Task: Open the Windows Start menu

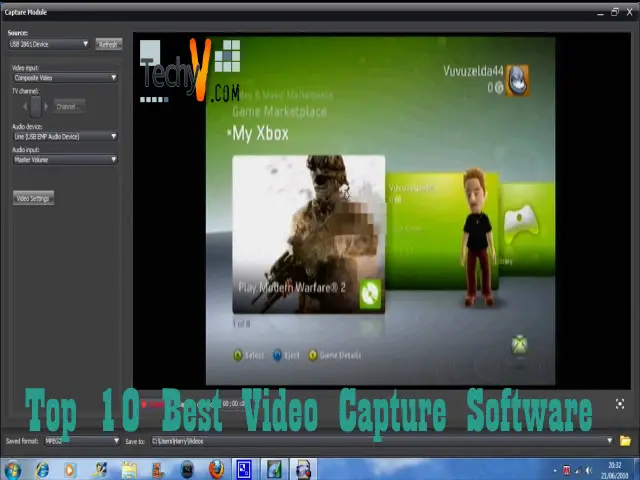Action: click(x=12, y=469)
